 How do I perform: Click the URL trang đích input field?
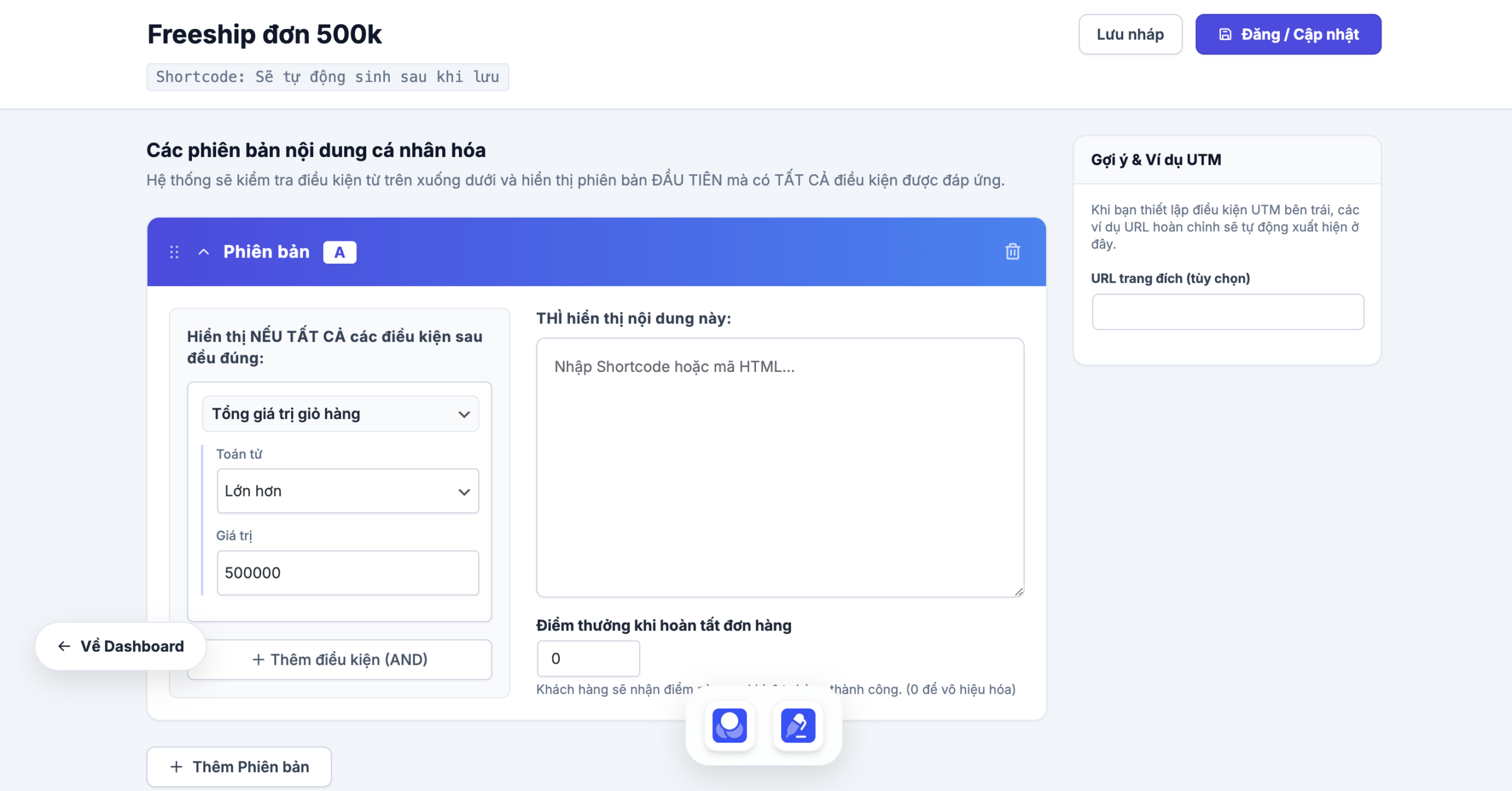1228,312
